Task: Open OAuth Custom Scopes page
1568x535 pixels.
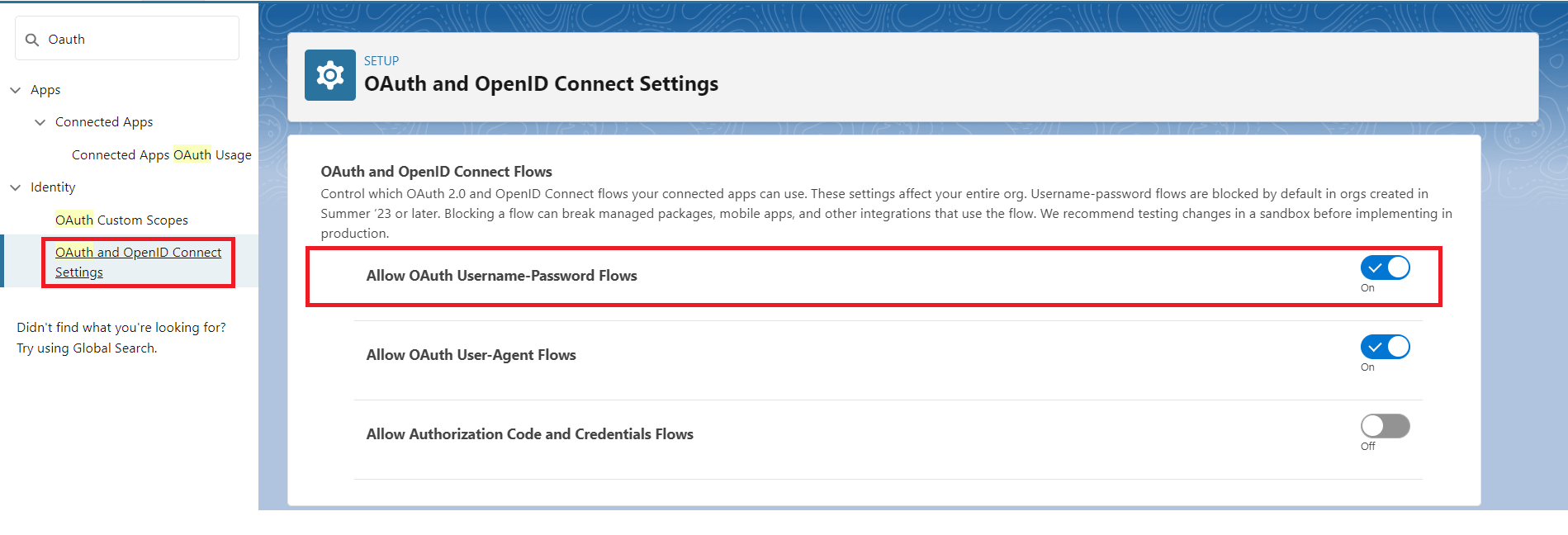Action: pyautogui.click(x=121, y=220)
